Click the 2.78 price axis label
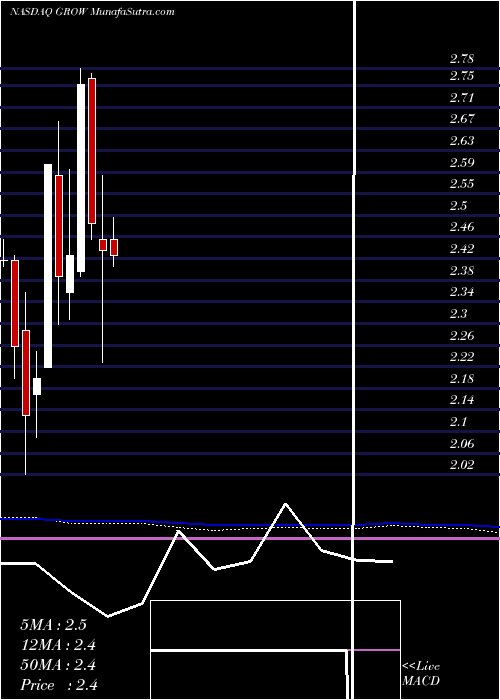Screen dimensions: 500x700 (462, 58)
